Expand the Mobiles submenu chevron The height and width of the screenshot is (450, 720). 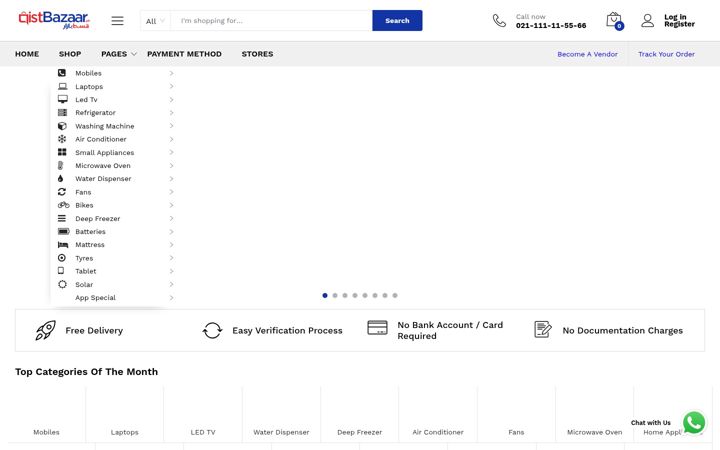(x=171, y=73)
